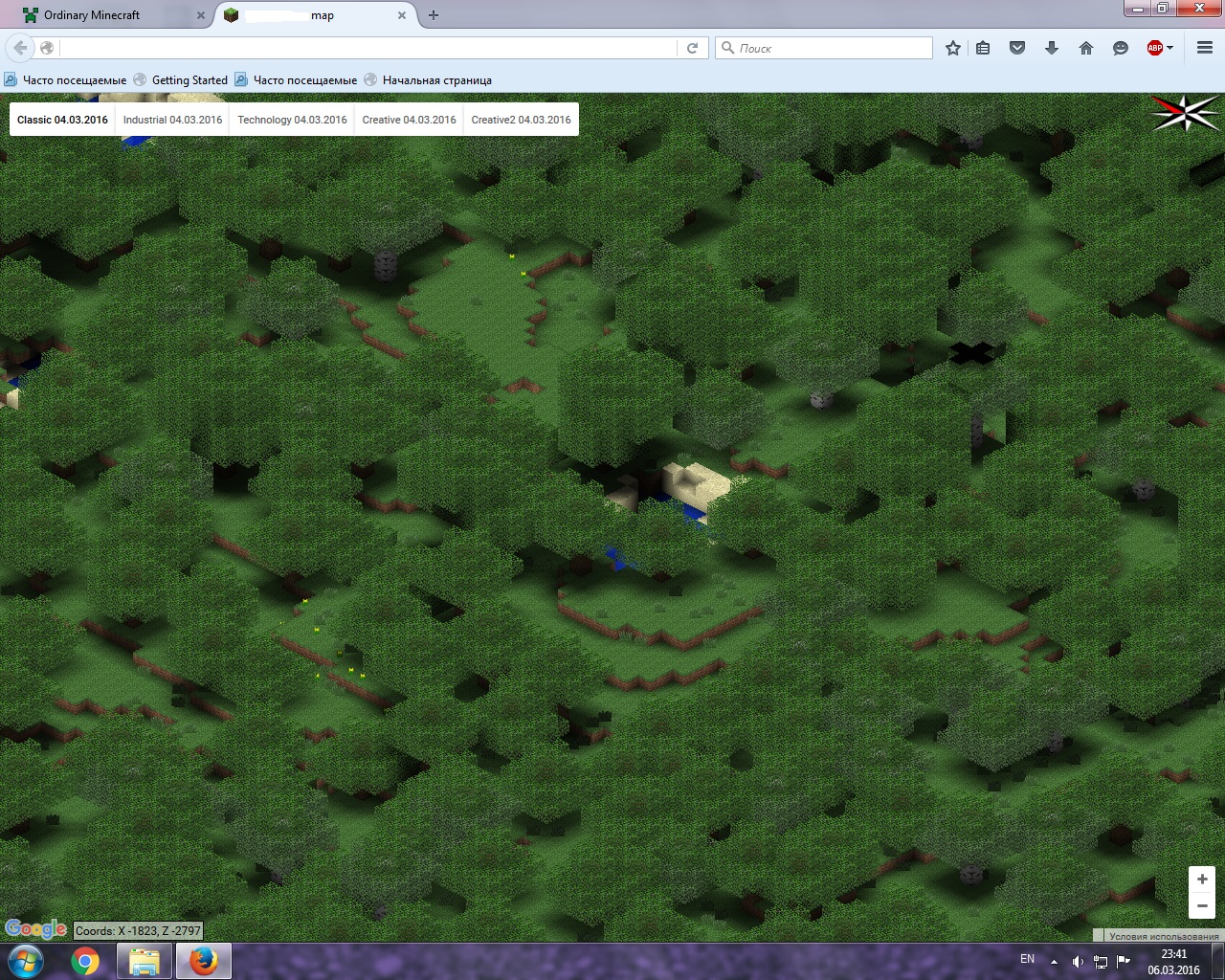Screen dimensions: 1225x980
Task: Change the EN input language
Action: coord(1027,959)
